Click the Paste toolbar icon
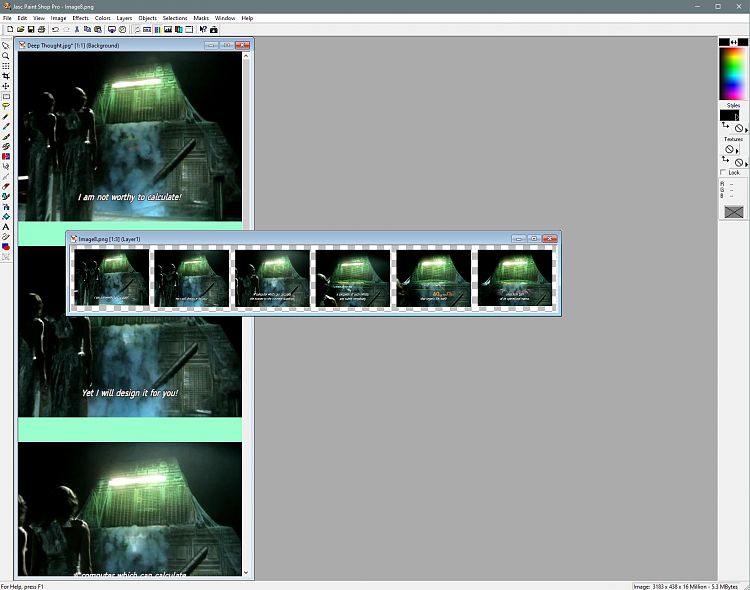Viewport: 750px width, 590px height. tap(98, 30)
